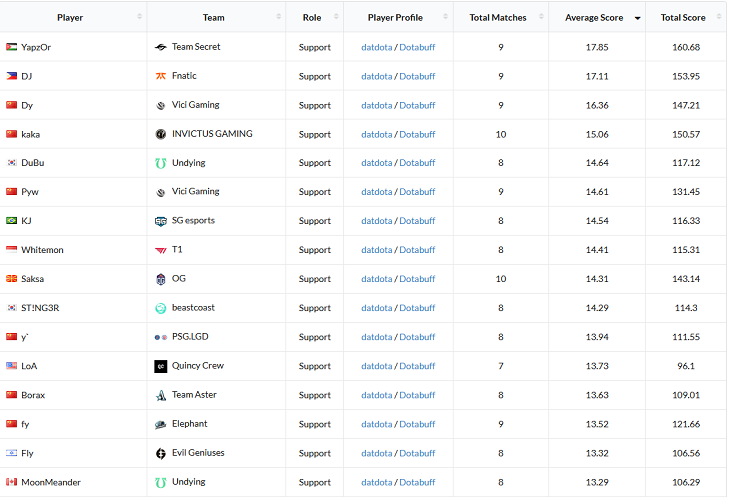Open MoonMeander's datdota profile link
Screen dimensions: 730x497
pos(376,482)
